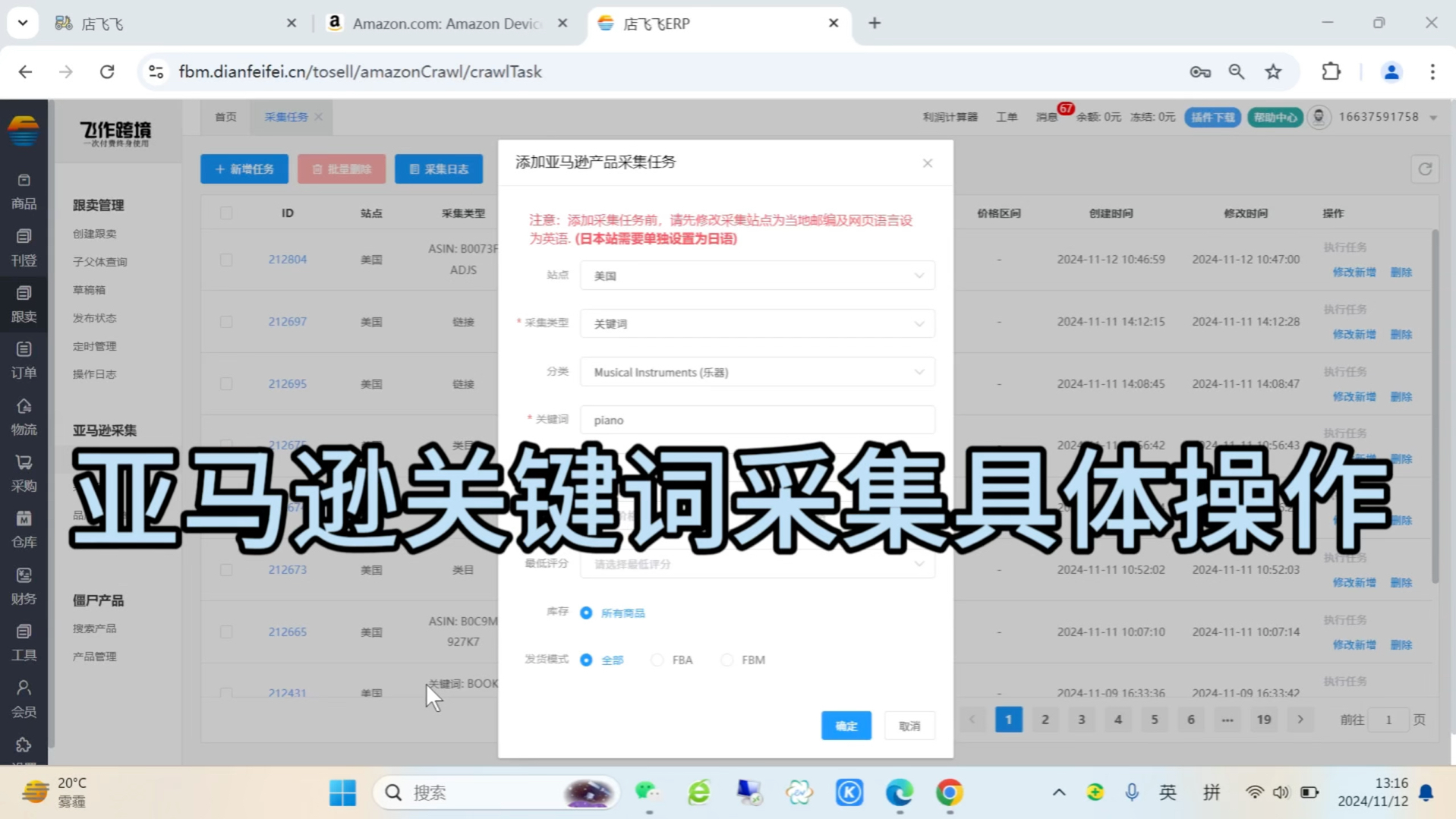The height and width of the screenshot is (819, 1456).
Task: Close the 添加亚马逊产品采集任务 dialog
Action: point(928,163)
